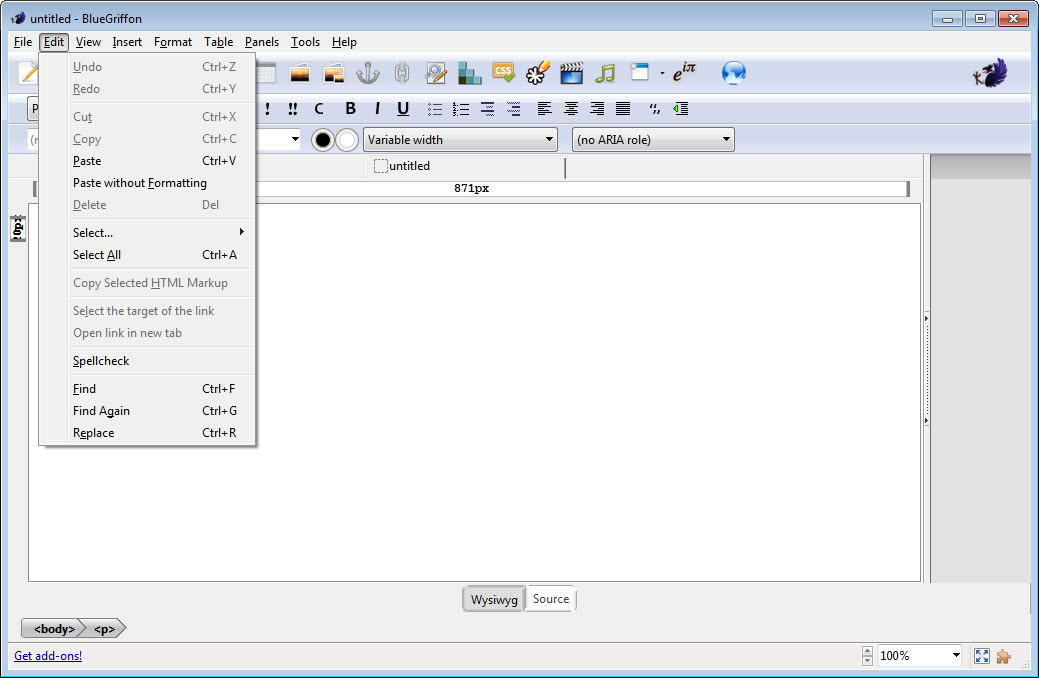Click the audio music note icon
Viewport: 1039px width, 678px height.
coord(604,73)
